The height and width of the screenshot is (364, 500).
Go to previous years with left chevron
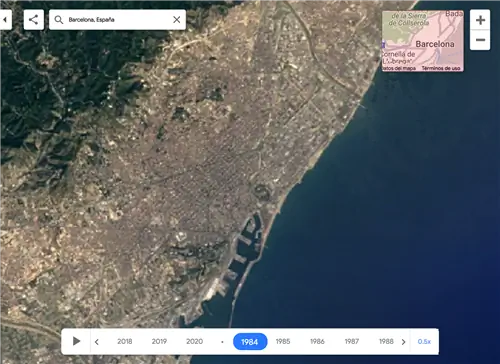point(97,342)
